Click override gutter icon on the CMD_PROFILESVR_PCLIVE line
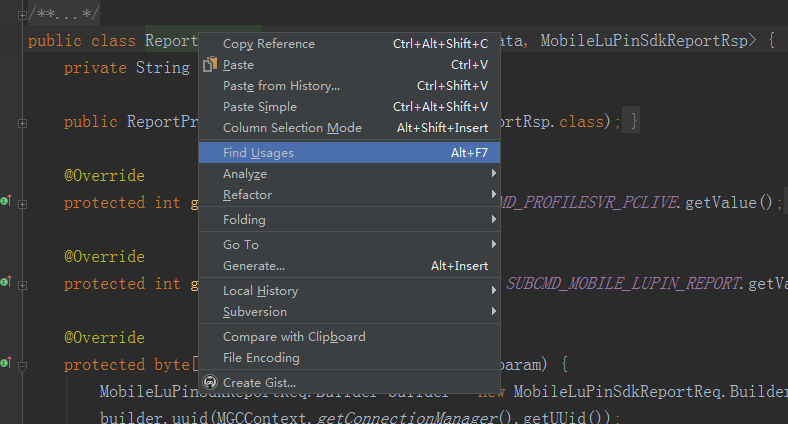This screenshot has width=788, height=424. [x=5, y=202]
